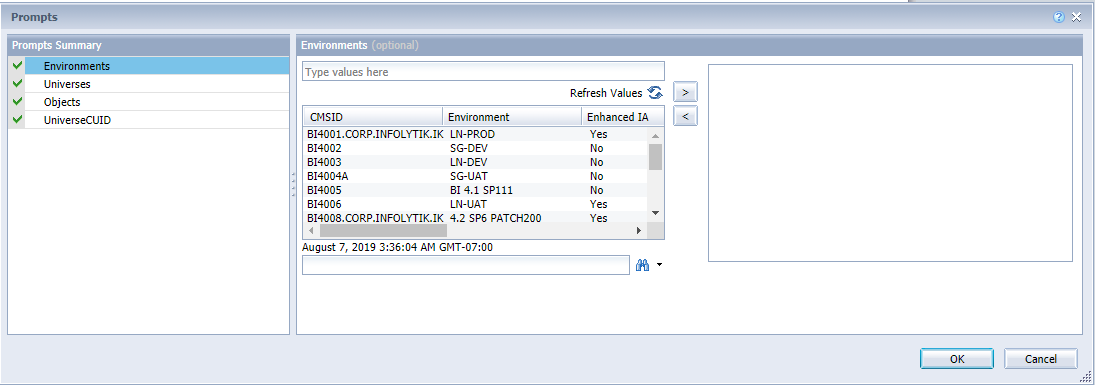Image resolution: width=1095 pixels, height=385 pixels.
Task: Click the vertical scrollbar up arrow
Action: pyautogui.click(x=655, y=136)
